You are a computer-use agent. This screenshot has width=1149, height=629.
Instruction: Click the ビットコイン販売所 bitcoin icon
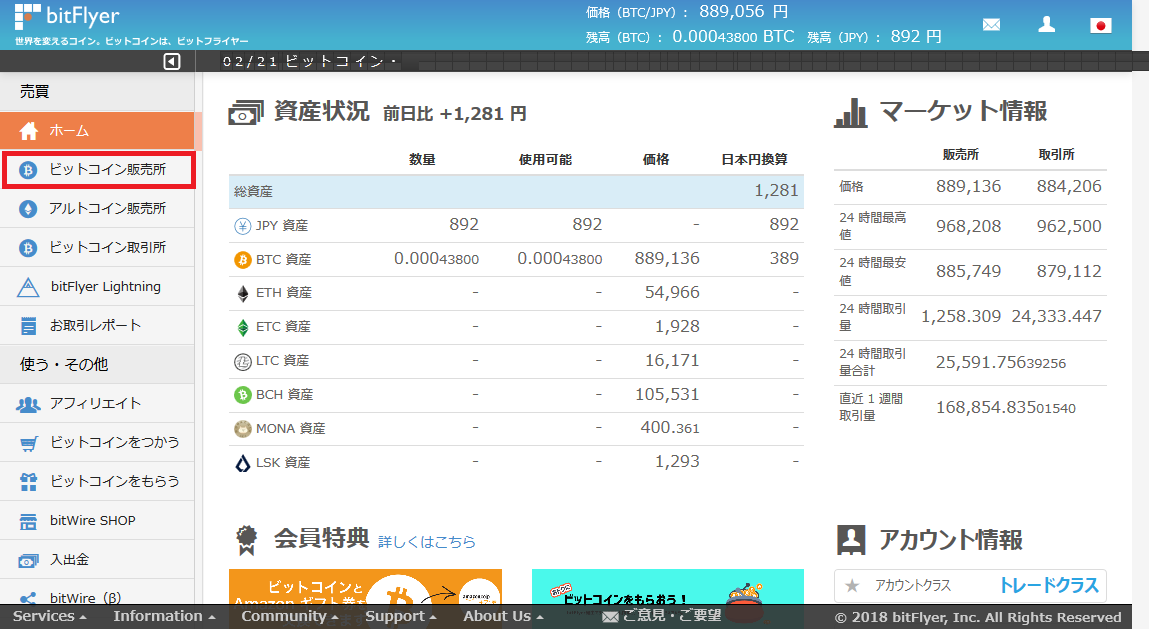coord(28,170)
